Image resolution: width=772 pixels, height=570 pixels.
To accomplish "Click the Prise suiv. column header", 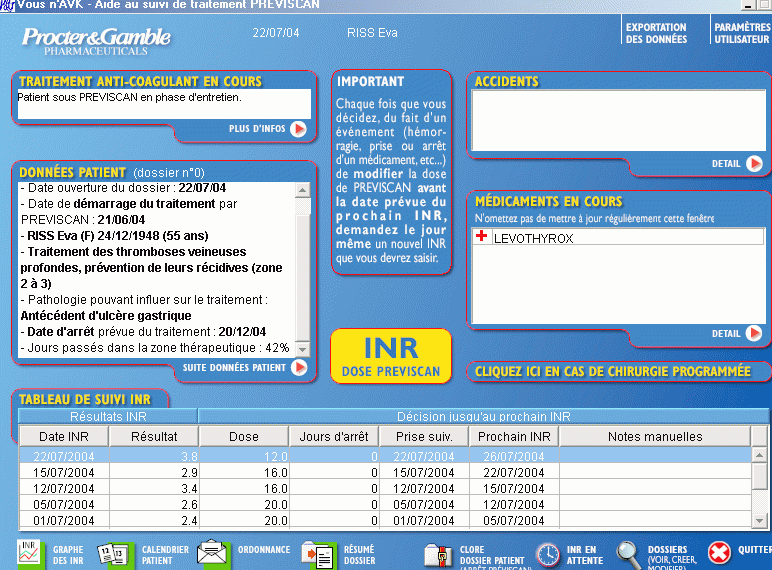I will point(424,437).
